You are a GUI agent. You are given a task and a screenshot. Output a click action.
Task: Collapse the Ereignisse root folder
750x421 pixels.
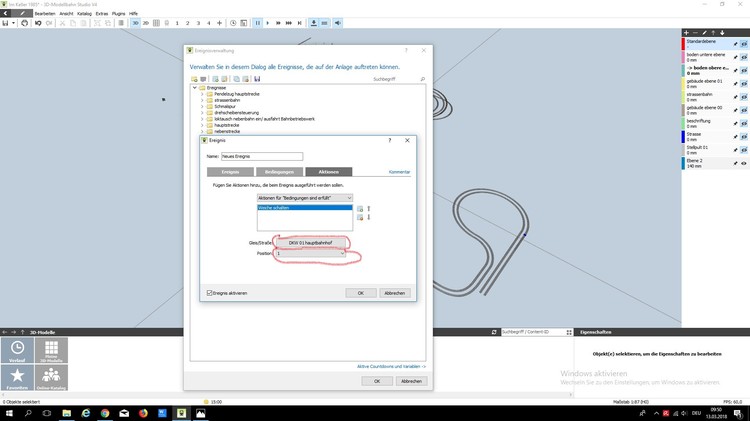195,88
